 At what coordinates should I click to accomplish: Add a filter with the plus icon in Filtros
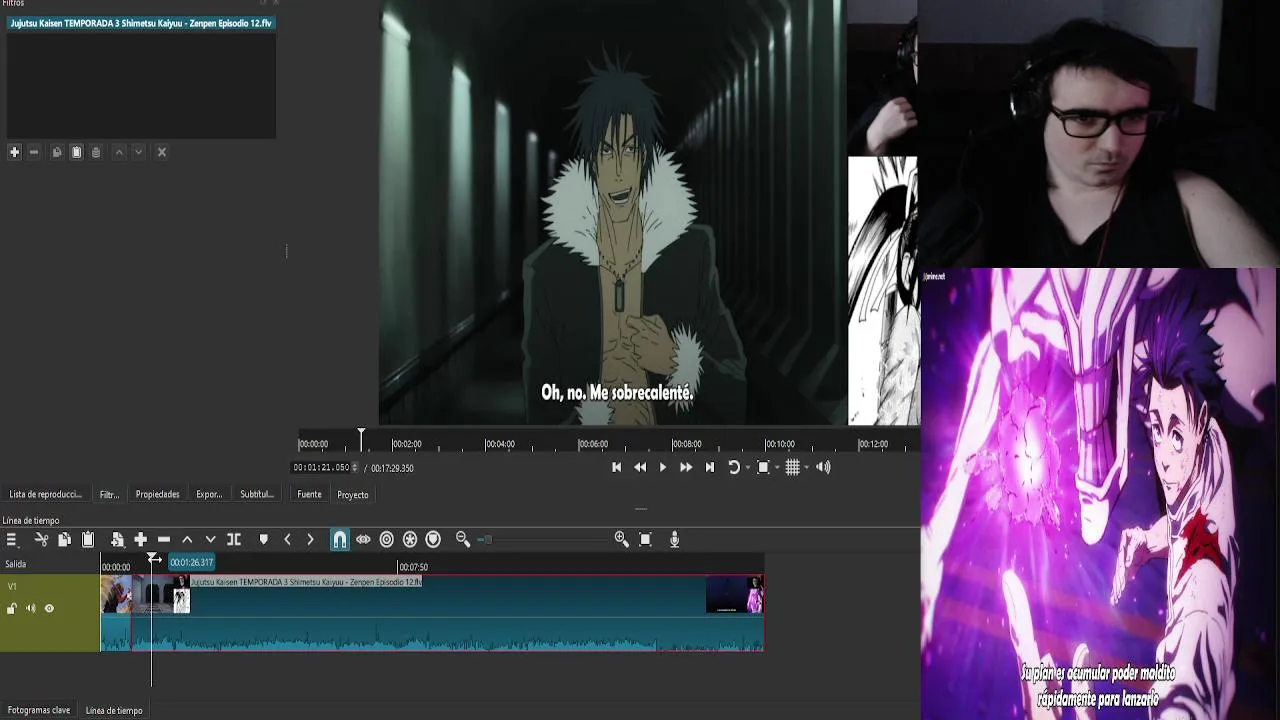click(14, 152)
